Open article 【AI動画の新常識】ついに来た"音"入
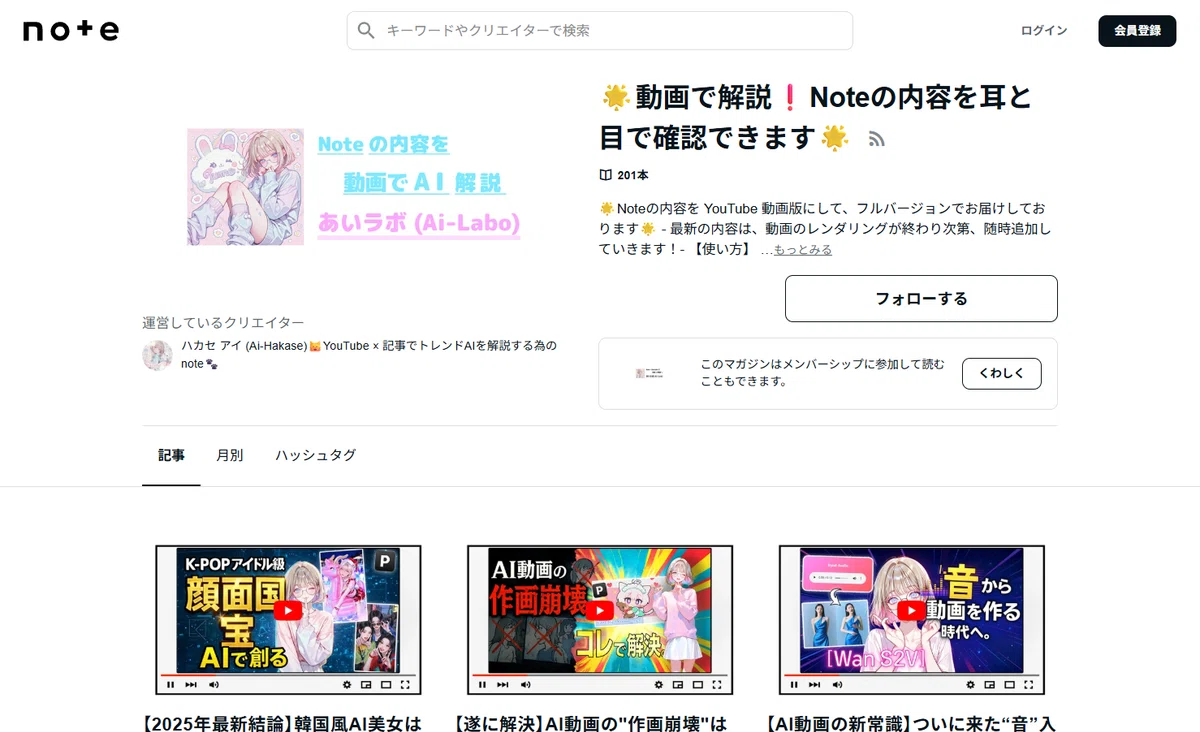The height and width of the screenshot is (732, 1200). click(911, 722)
